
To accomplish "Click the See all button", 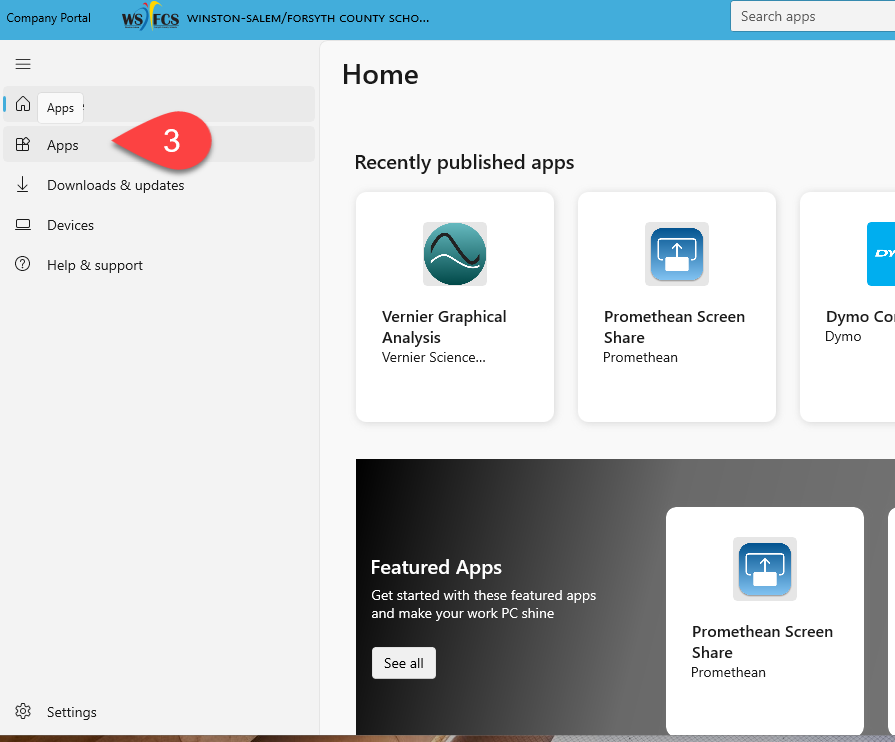I will pos(404,663).
